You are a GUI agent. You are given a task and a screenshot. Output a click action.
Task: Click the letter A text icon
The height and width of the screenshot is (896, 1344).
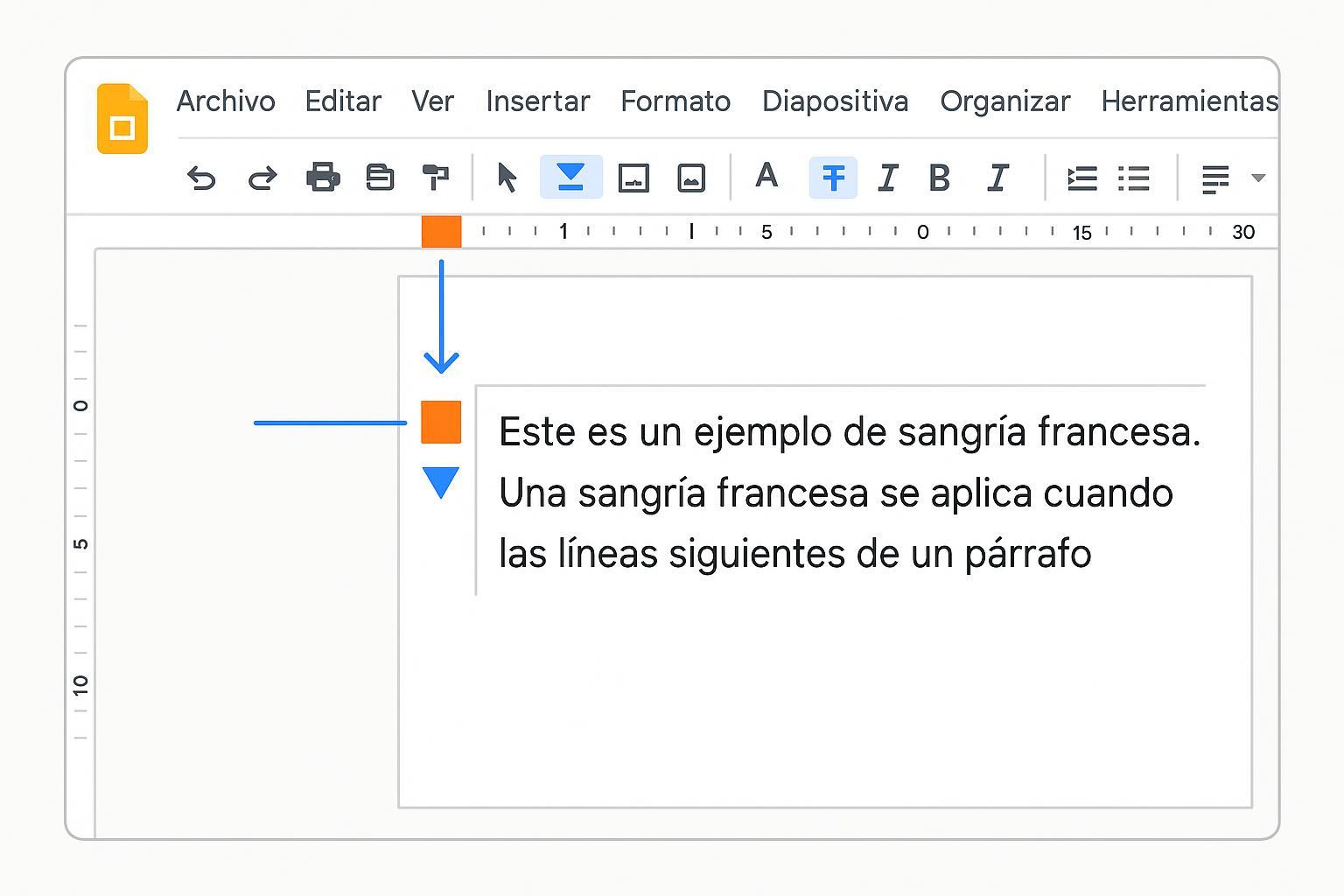pyautogui.click(x=766, y=176)
